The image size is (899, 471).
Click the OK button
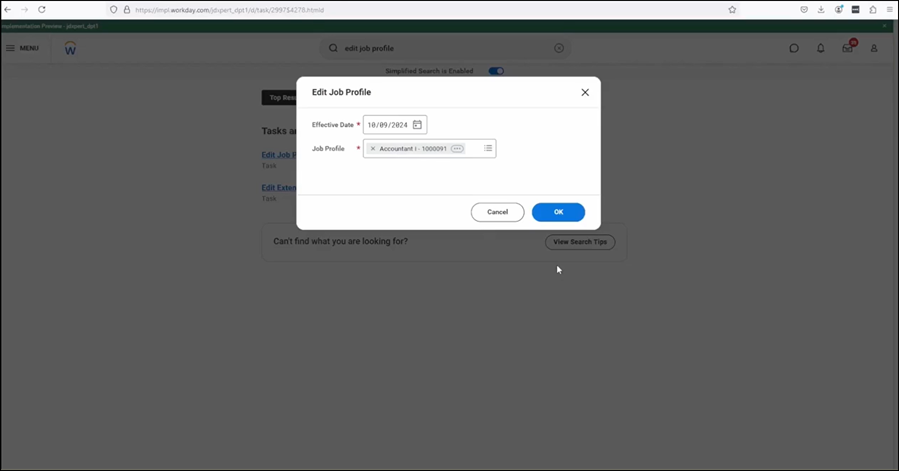[558, 212]
